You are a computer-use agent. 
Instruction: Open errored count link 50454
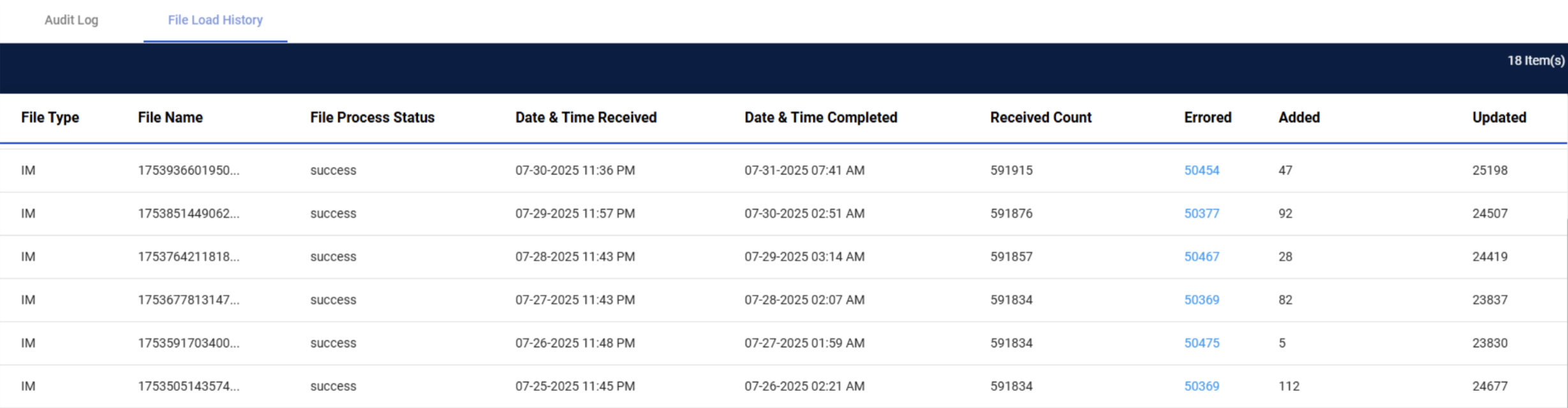tap(1202, 170)
